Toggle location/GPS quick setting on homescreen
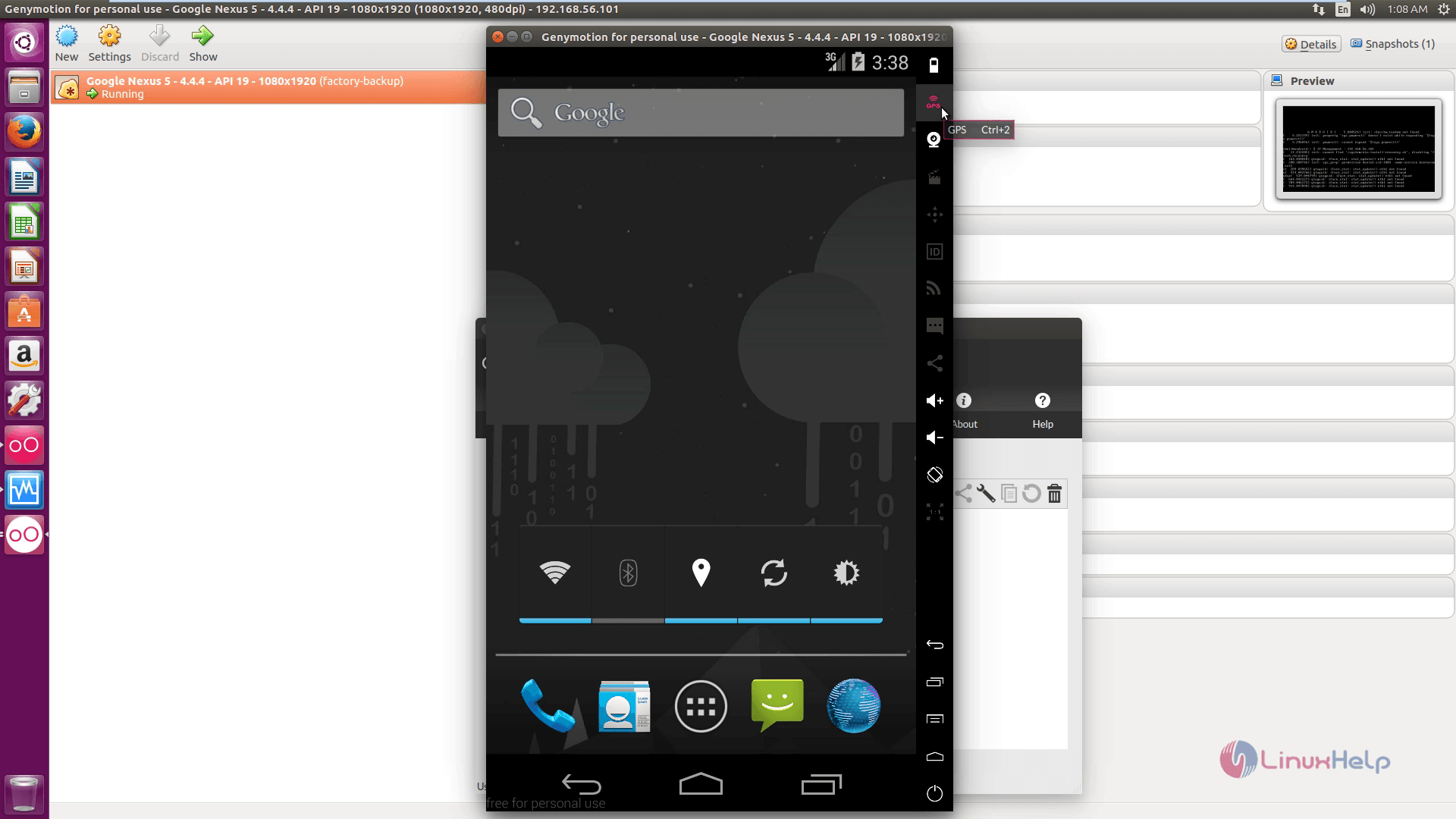The width and height of the screenshot is (1456, 819). [701, 573]
